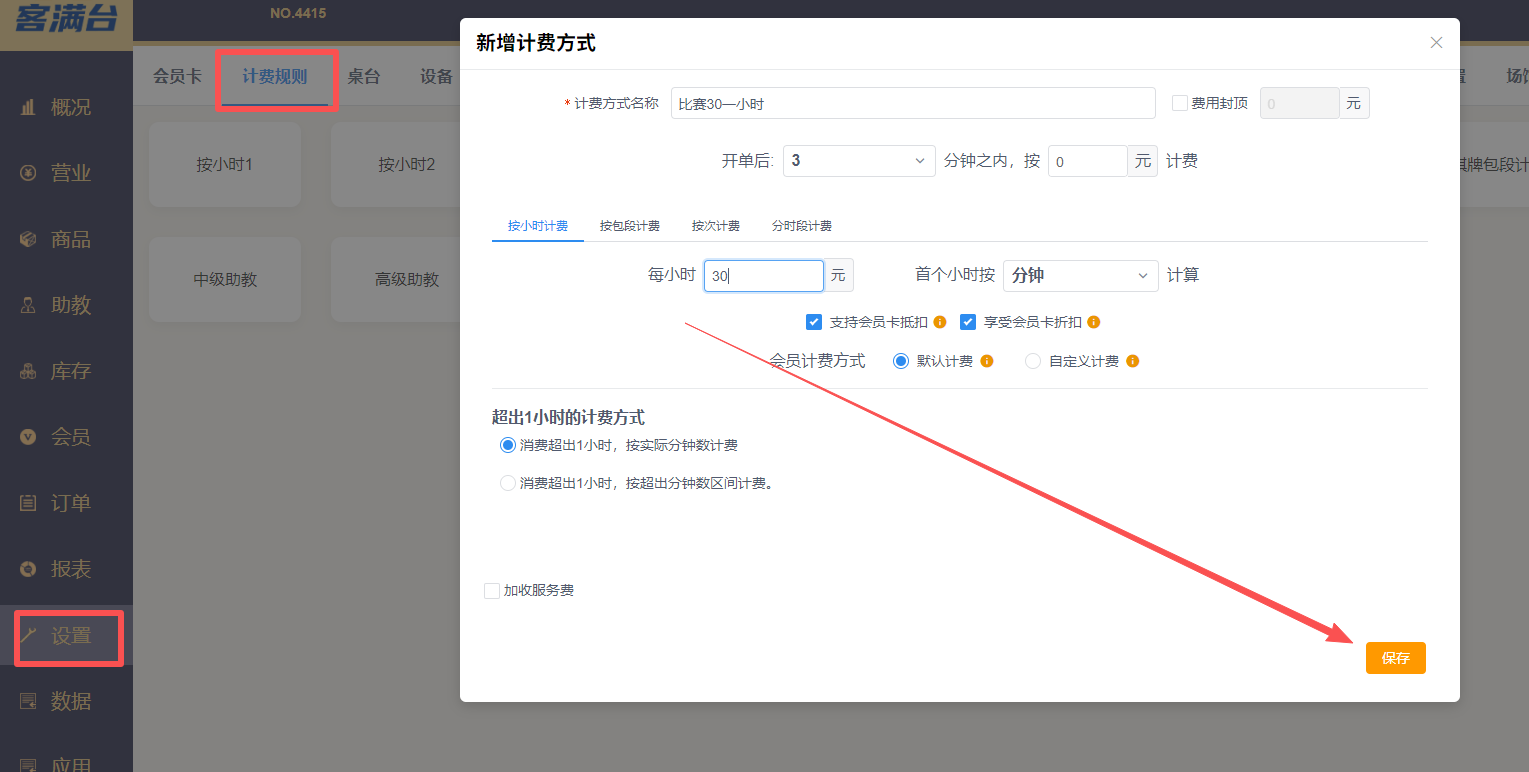Close the 新增计费方式 dialog
The image size is (1529, 772).
[1436, 43]
